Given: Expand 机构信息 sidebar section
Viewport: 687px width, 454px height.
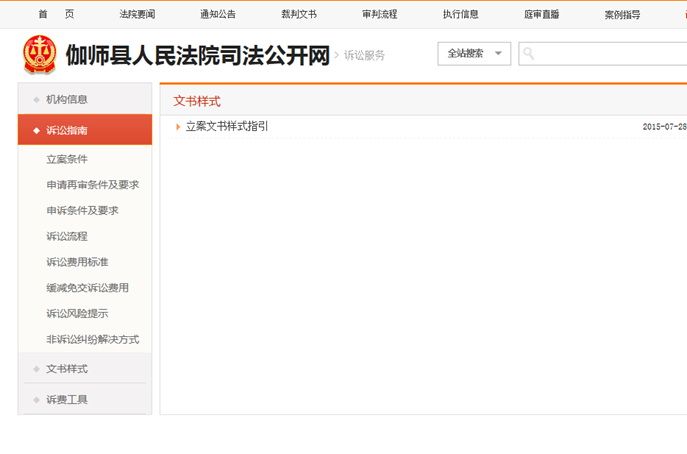Looking at the screenshot, I should click(x=67, y=99).
